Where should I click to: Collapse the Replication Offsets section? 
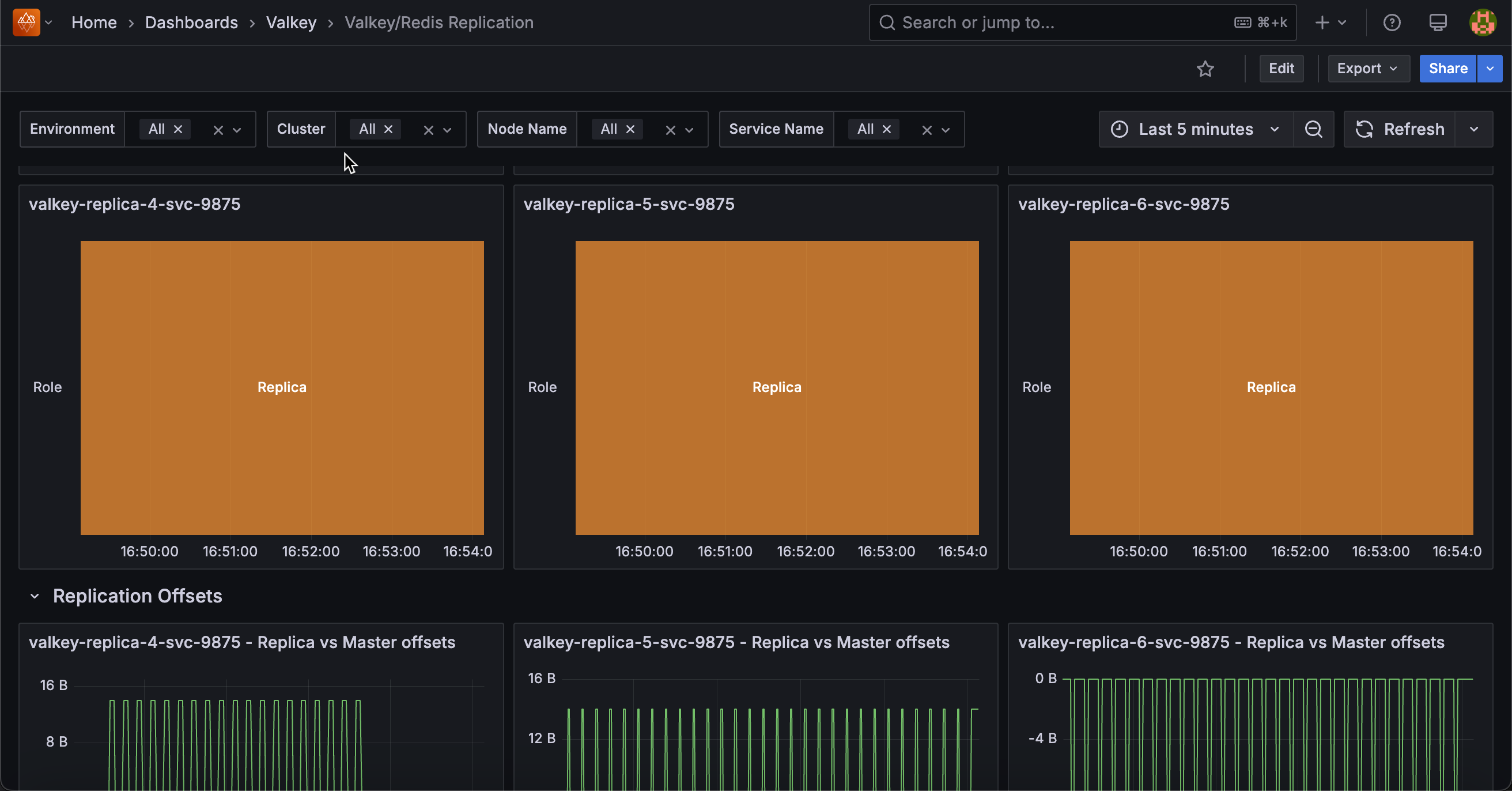(35, 596)
